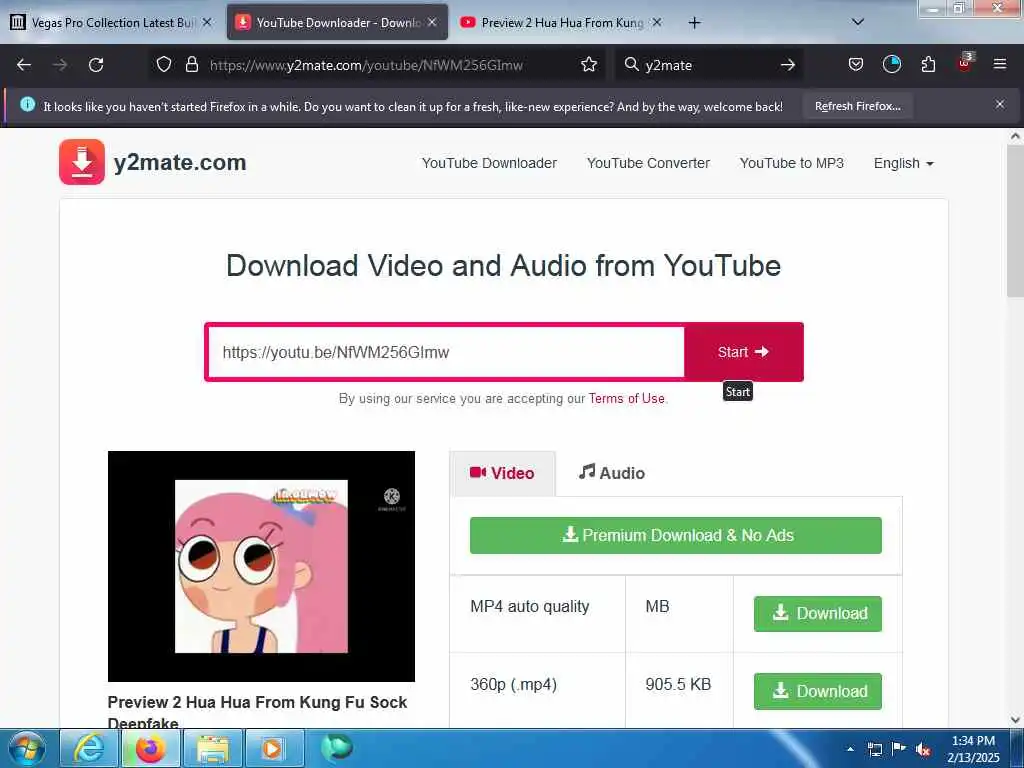Expand the English language dropdown

coord(903,163)
